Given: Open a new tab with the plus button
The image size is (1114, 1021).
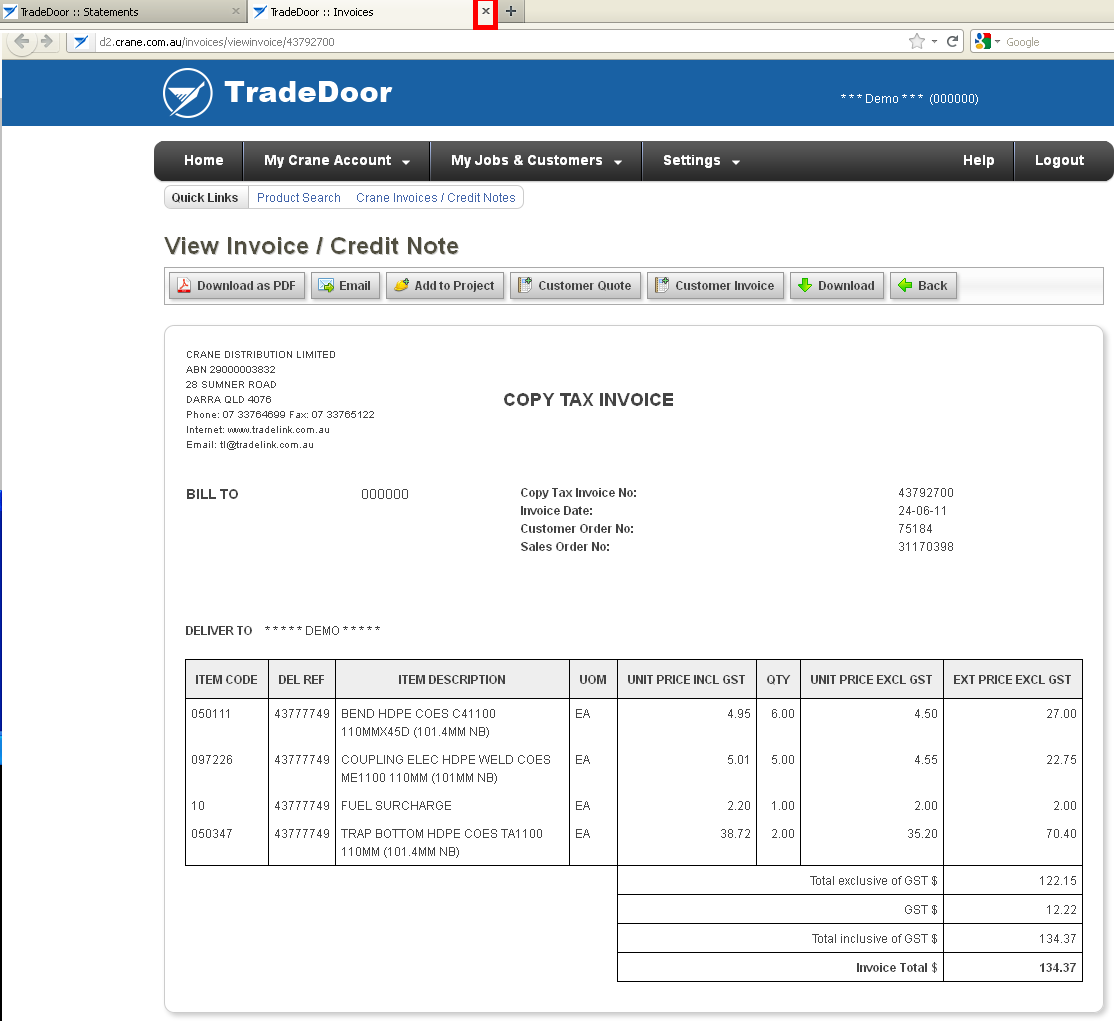Looking at the screenshot, I should pos(511,11).
